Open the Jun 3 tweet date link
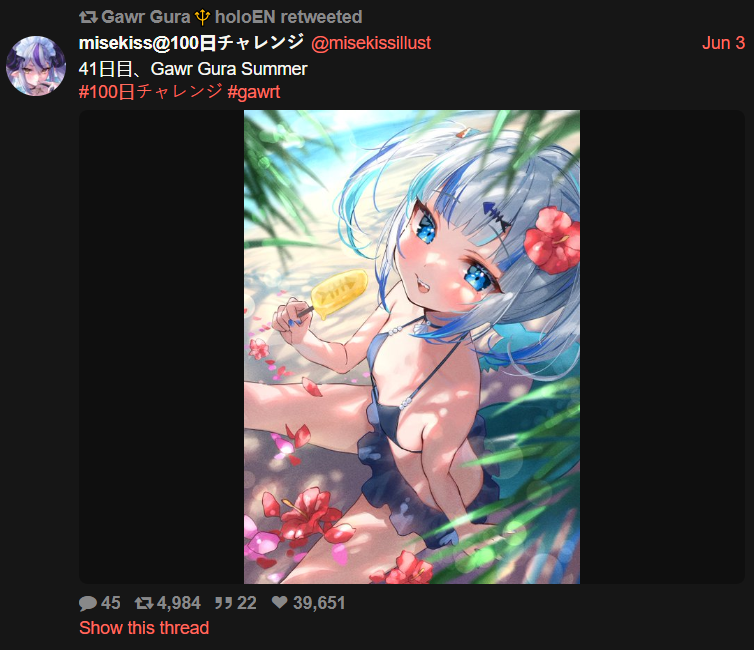The image size is (754, 650). (x=723, y=43)
